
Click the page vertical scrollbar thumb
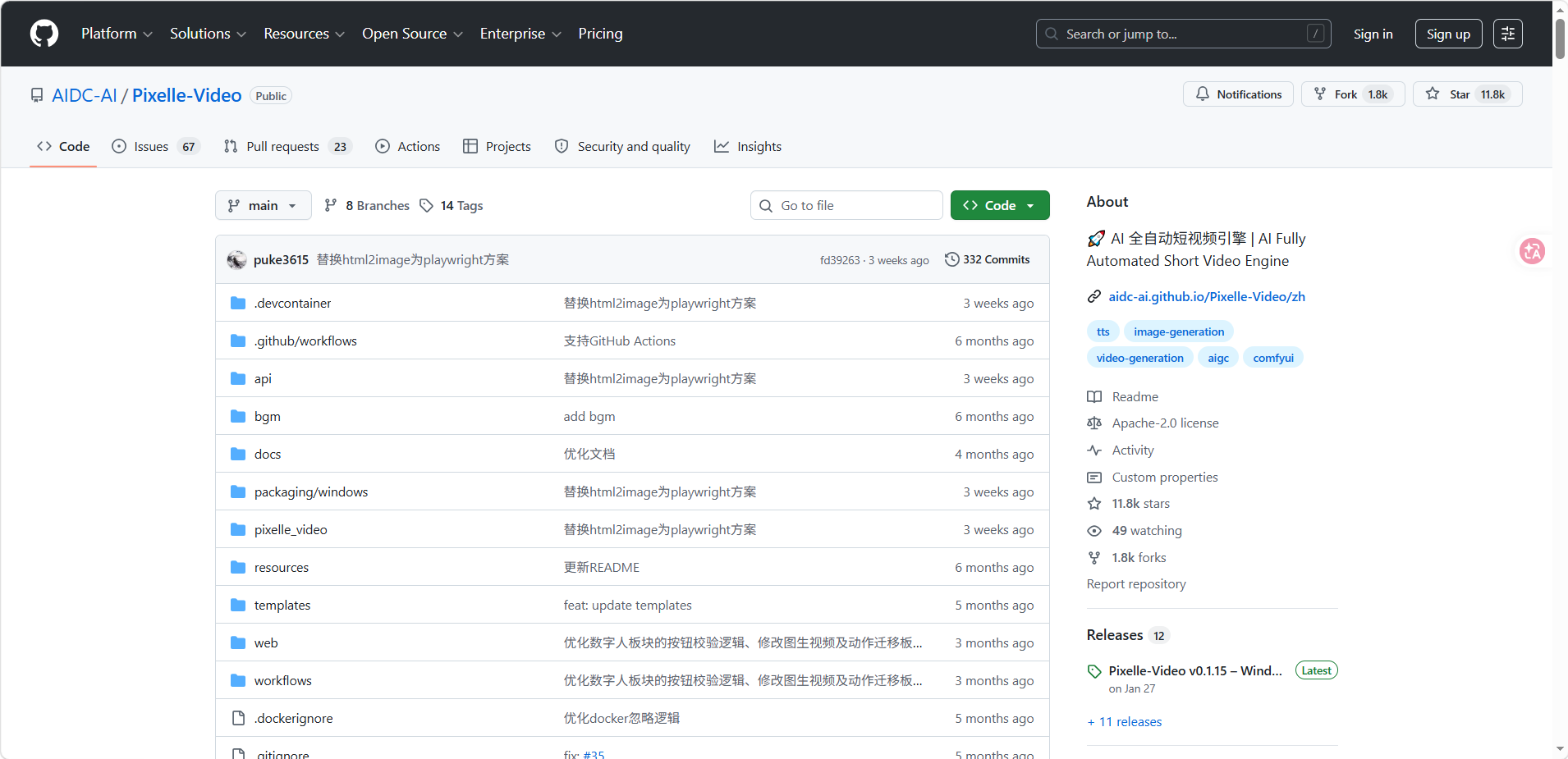[x=1560, y=38]
